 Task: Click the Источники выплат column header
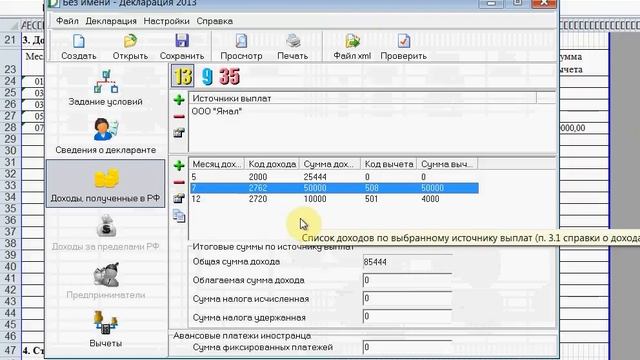coord(363,98)
